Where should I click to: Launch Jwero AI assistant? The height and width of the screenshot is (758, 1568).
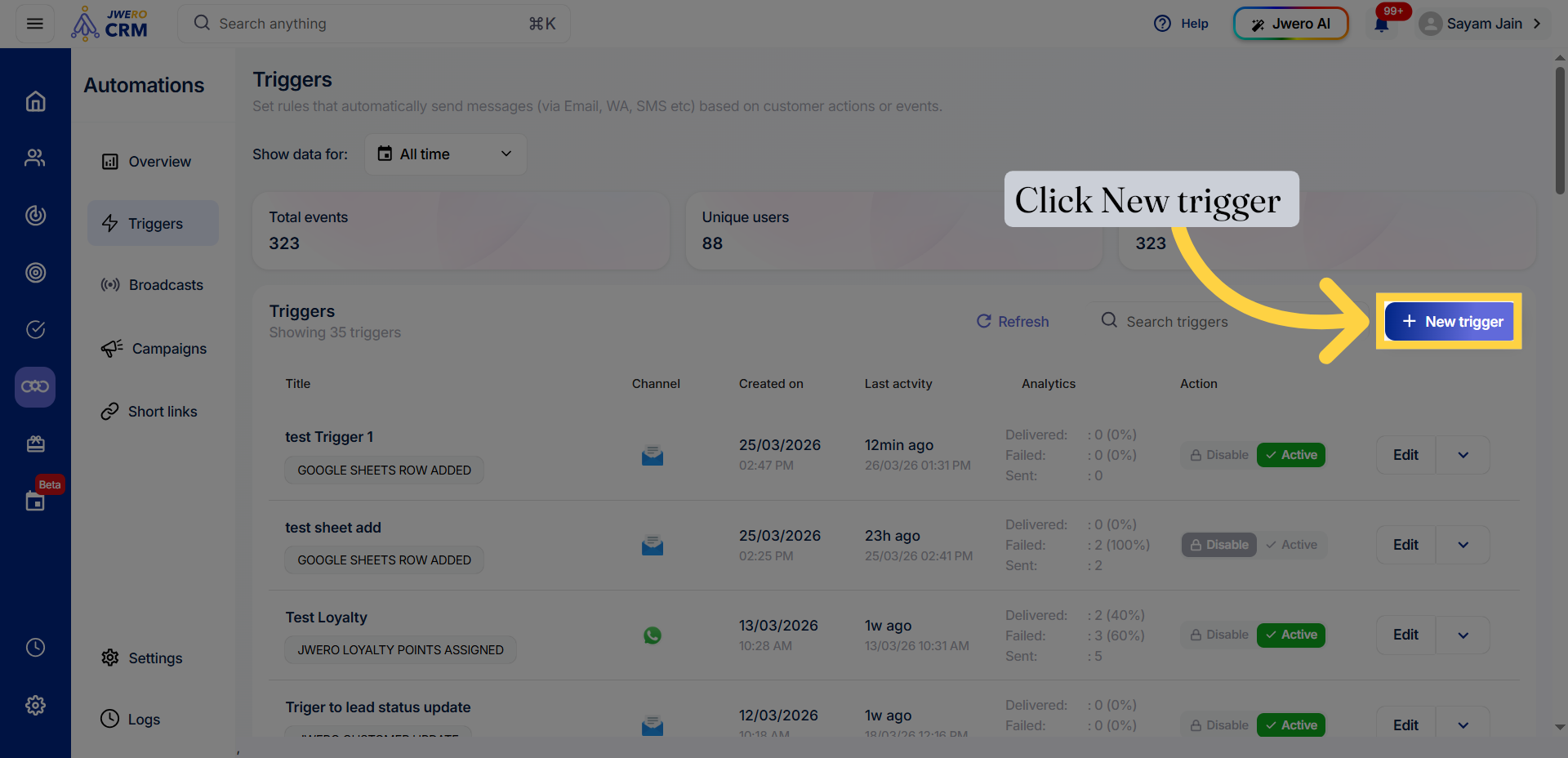click(1290, 24)
